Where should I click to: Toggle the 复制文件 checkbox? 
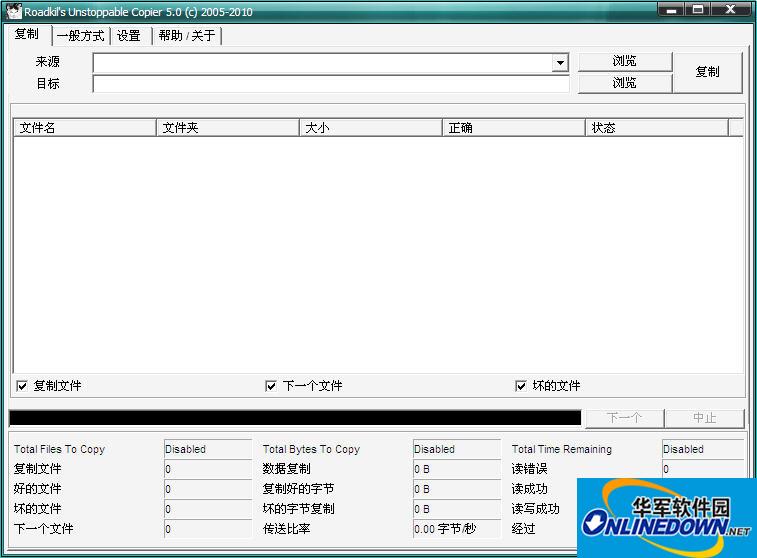pos(22,386)
